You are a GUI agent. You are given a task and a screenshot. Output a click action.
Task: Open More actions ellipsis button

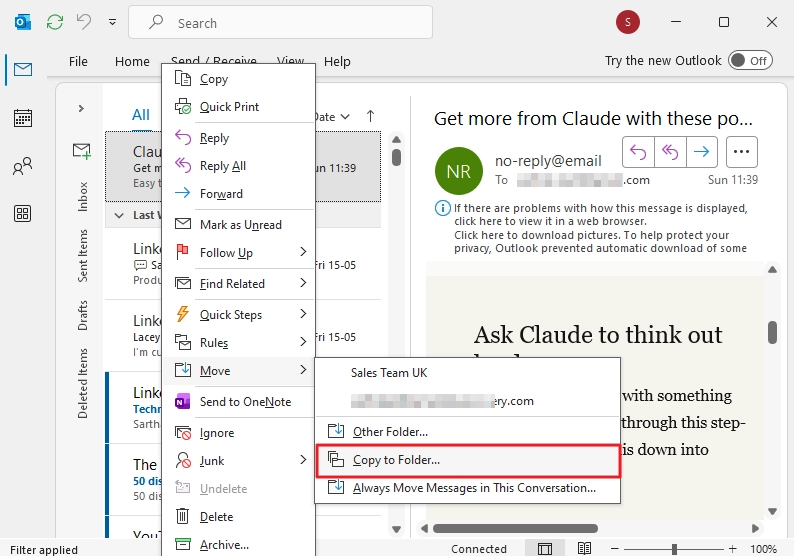[741, 151]
